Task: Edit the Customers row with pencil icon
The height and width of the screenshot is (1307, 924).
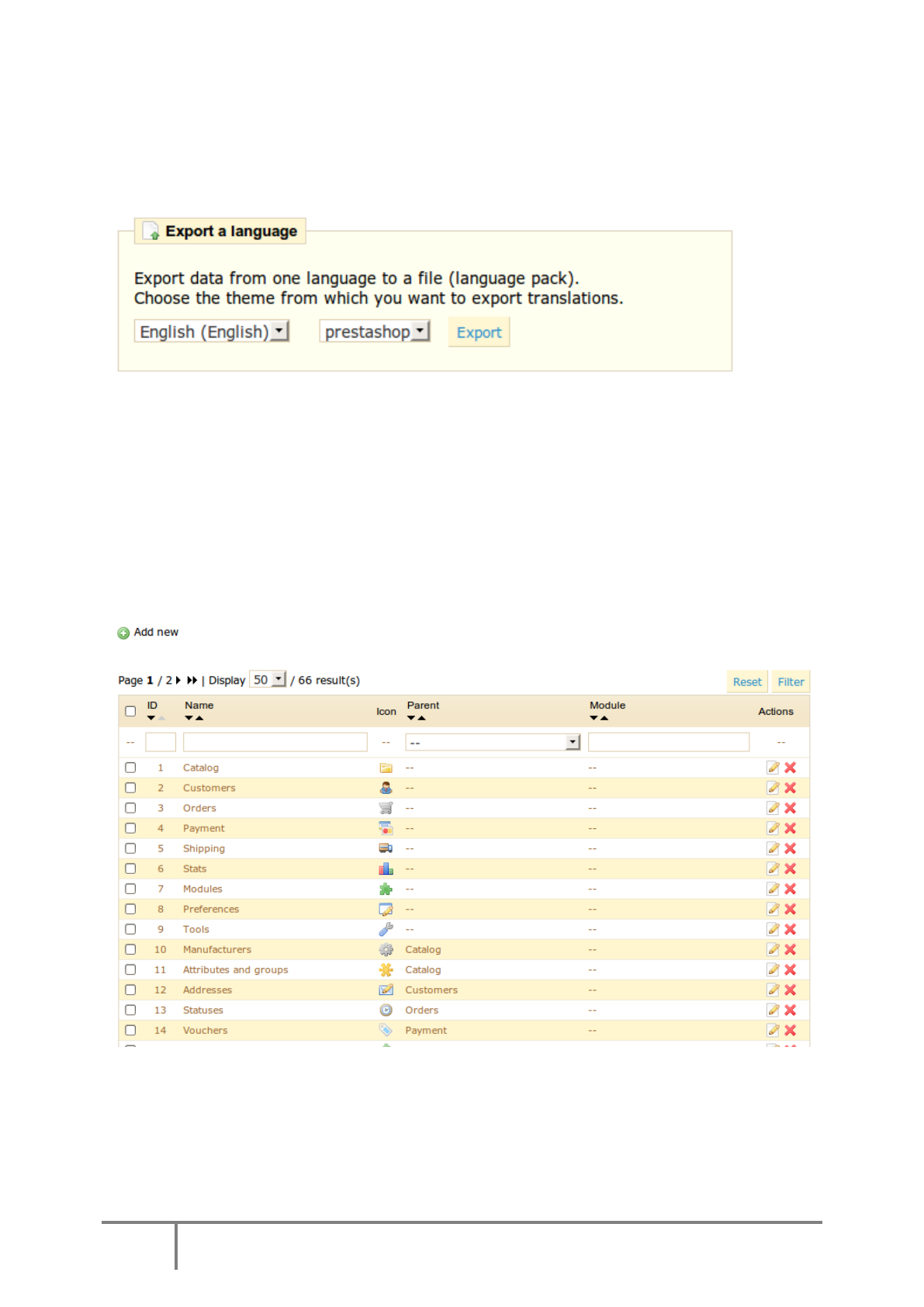Action: click(773, 788)
